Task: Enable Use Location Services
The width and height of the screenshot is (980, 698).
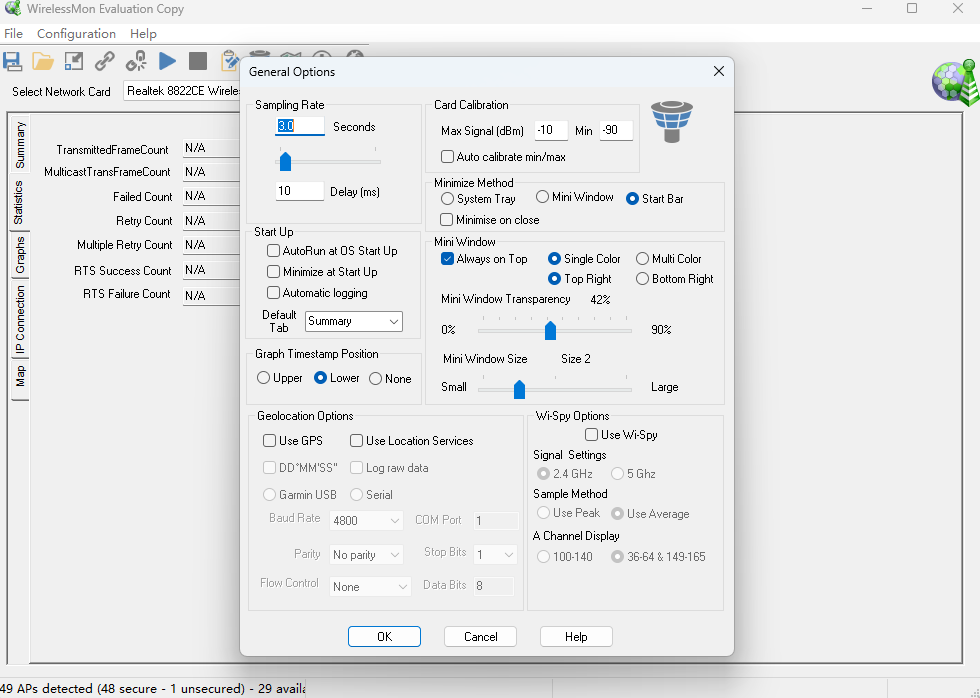Action: coord(356,441)
